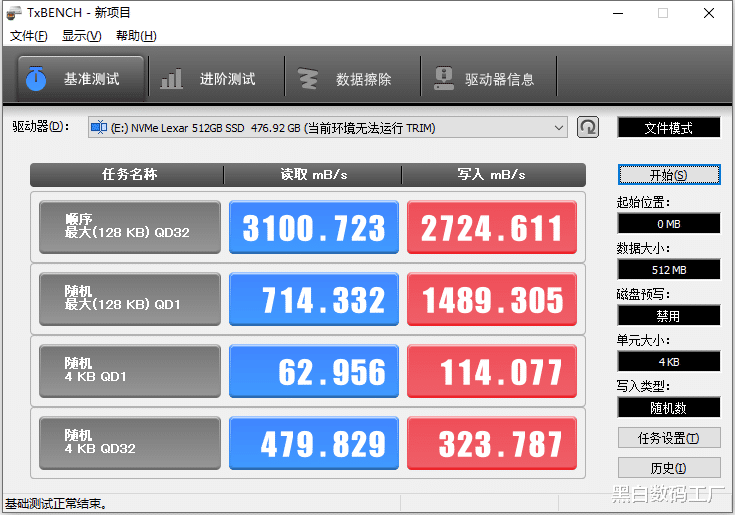Open the 显示(V) menu
735x515 pixels.
pyautogui.click(x=82, y=36)
